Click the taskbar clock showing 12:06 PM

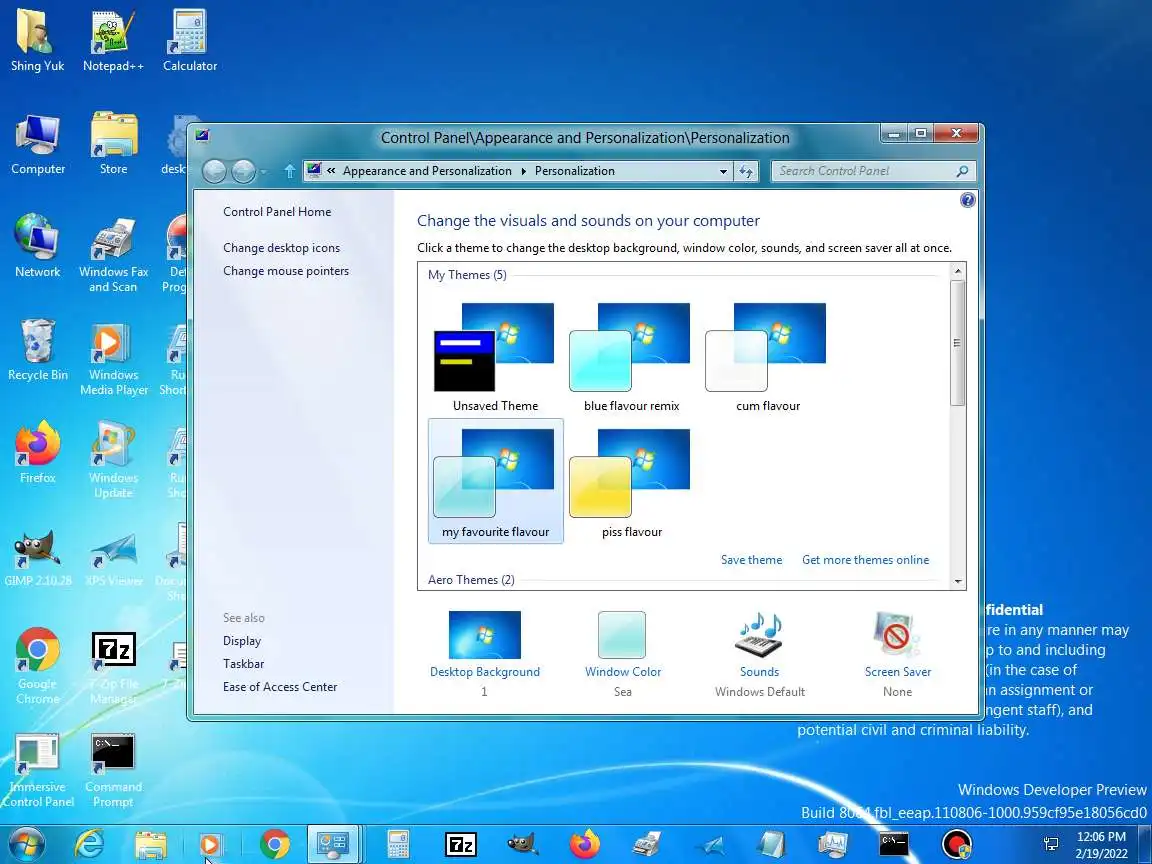1101,845
